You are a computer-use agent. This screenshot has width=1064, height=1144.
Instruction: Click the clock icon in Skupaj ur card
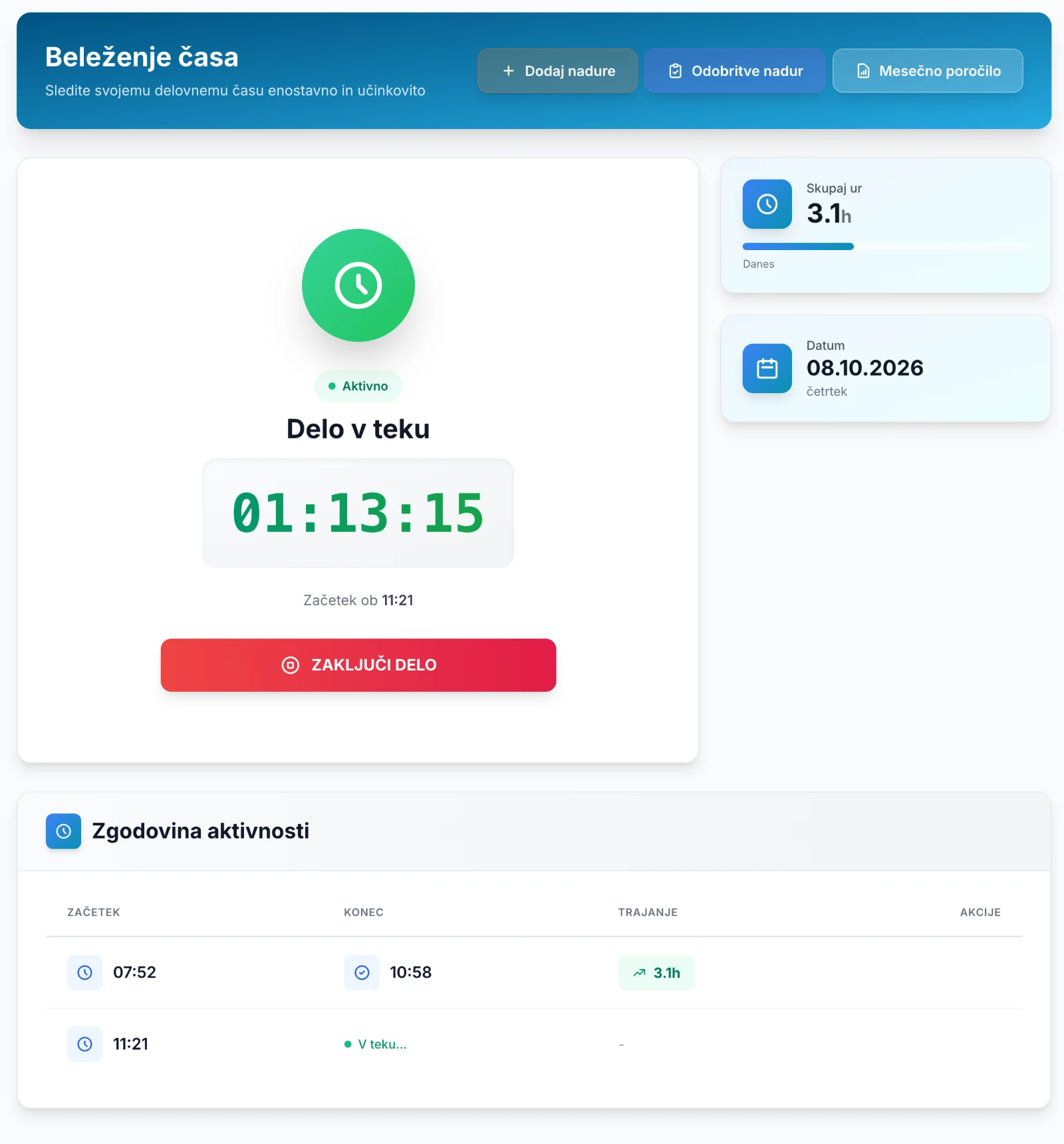[767, 204]
